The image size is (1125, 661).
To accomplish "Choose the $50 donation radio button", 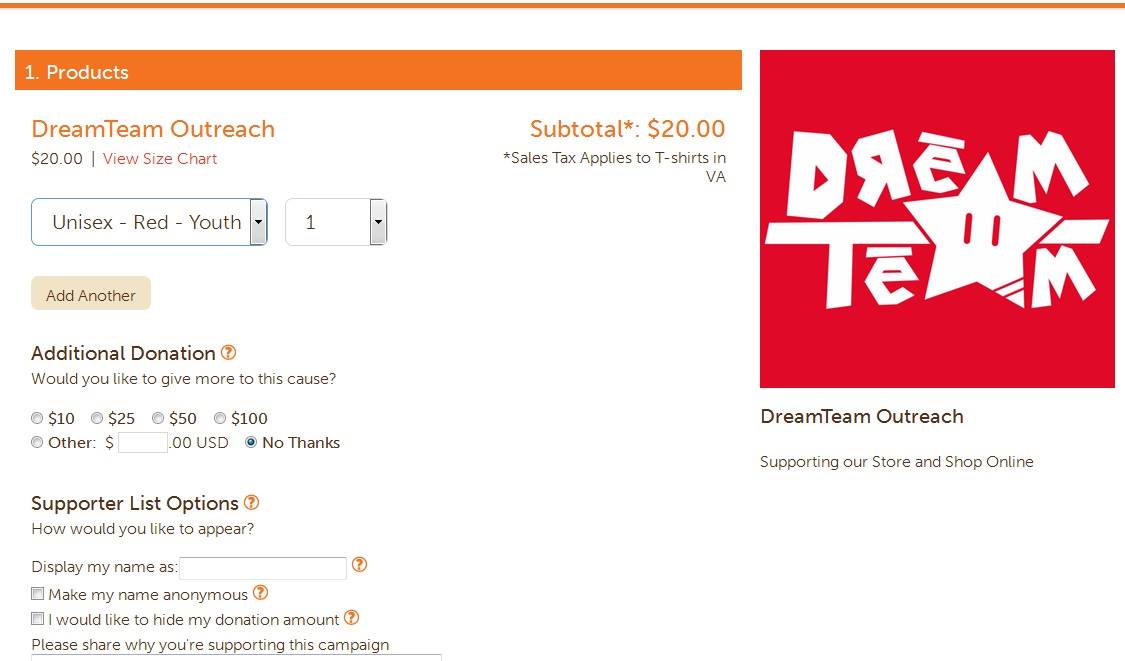I will (x=158, y=418).
